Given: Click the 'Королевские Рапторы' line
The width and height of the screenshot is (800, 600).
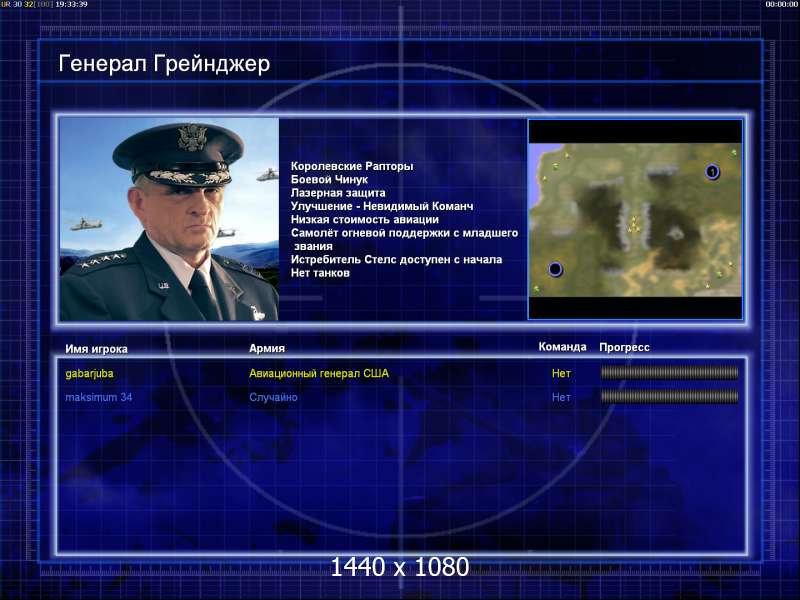Looking at the screenshot, I should click(x=352, y=166).
